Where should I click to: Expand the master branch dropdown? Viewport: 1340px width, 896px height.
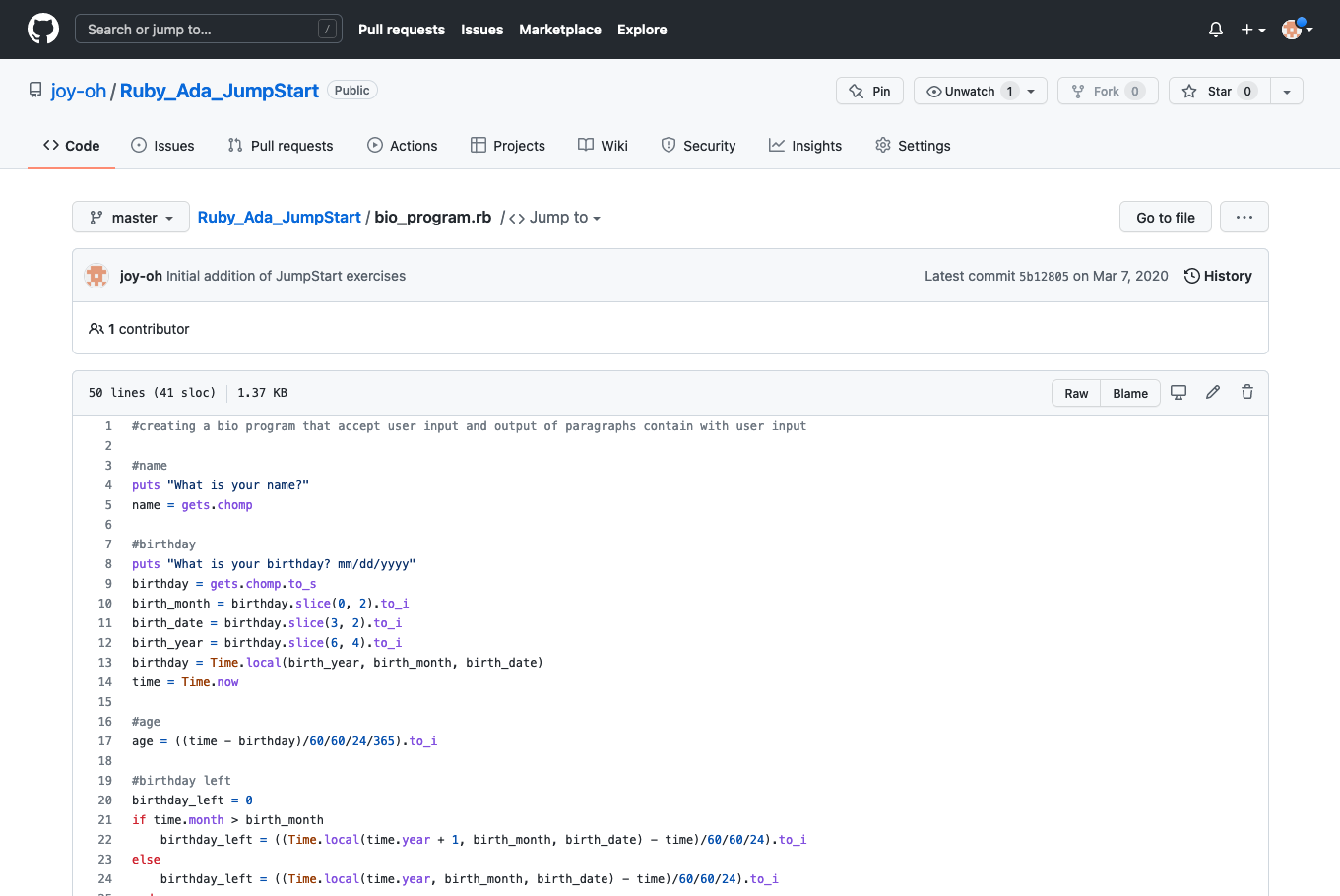131,218
